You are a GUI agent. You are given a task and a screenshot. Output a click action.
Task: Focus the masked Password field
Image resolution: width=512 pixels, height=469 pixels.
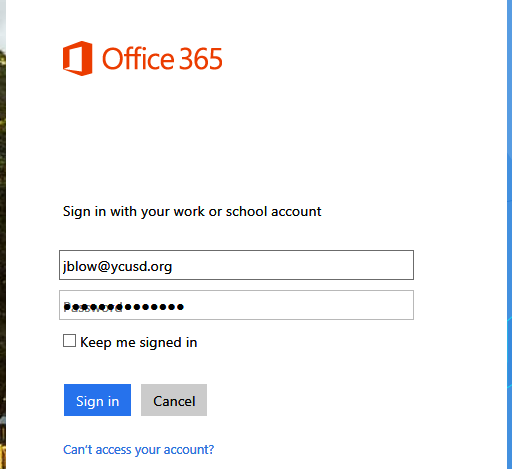(x=236, y=305)
